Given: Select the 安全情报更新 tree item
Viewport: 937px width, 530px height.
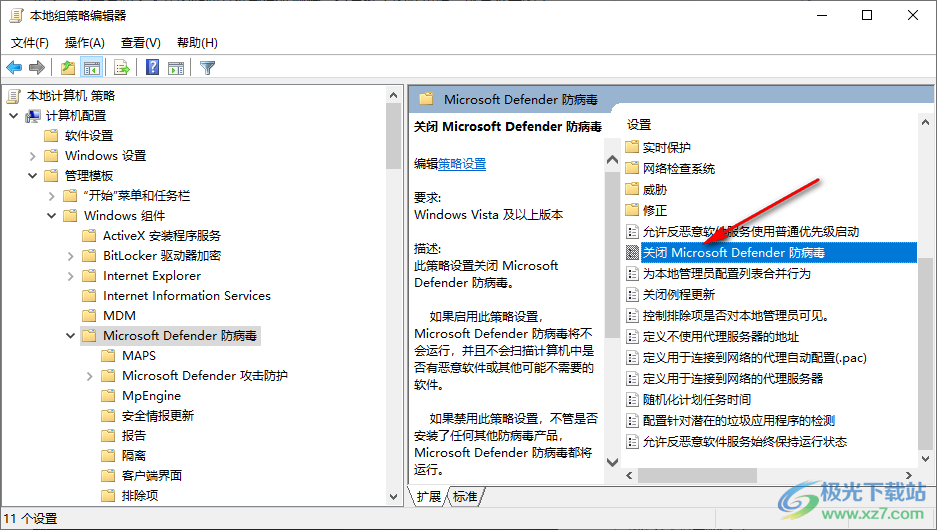Looking at the screenshot, I should click(x=158, y=416).
